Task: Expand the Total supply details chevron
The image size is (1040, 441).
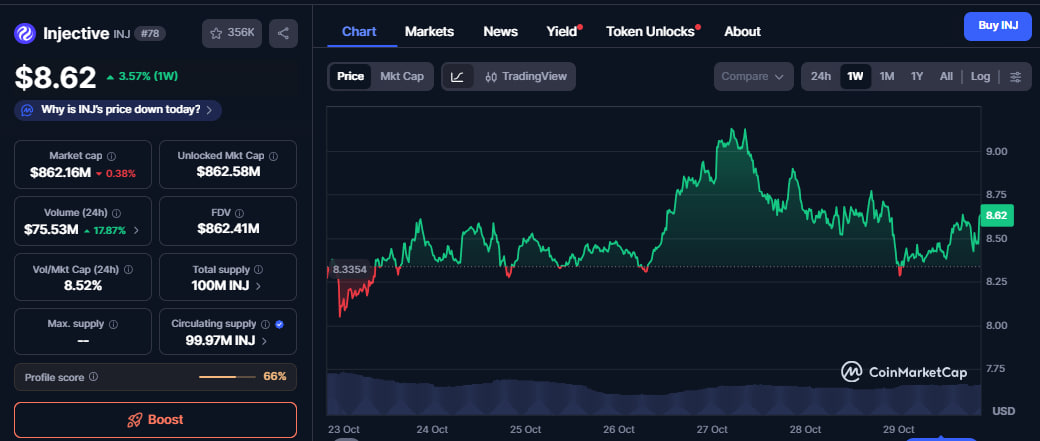Action: tap(258, 286)
